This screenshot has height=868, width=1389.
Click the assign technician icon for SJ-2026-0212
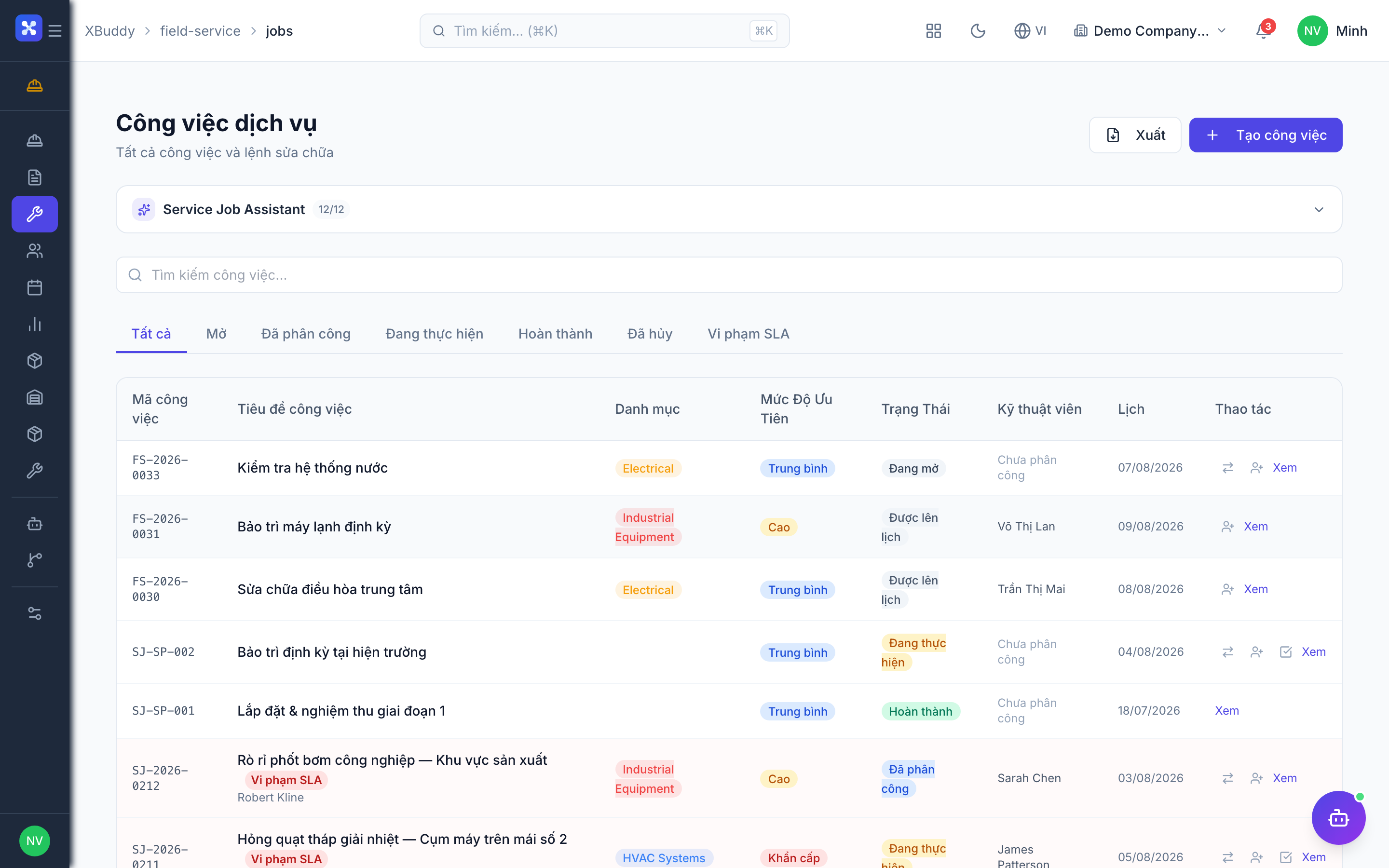1256,778
